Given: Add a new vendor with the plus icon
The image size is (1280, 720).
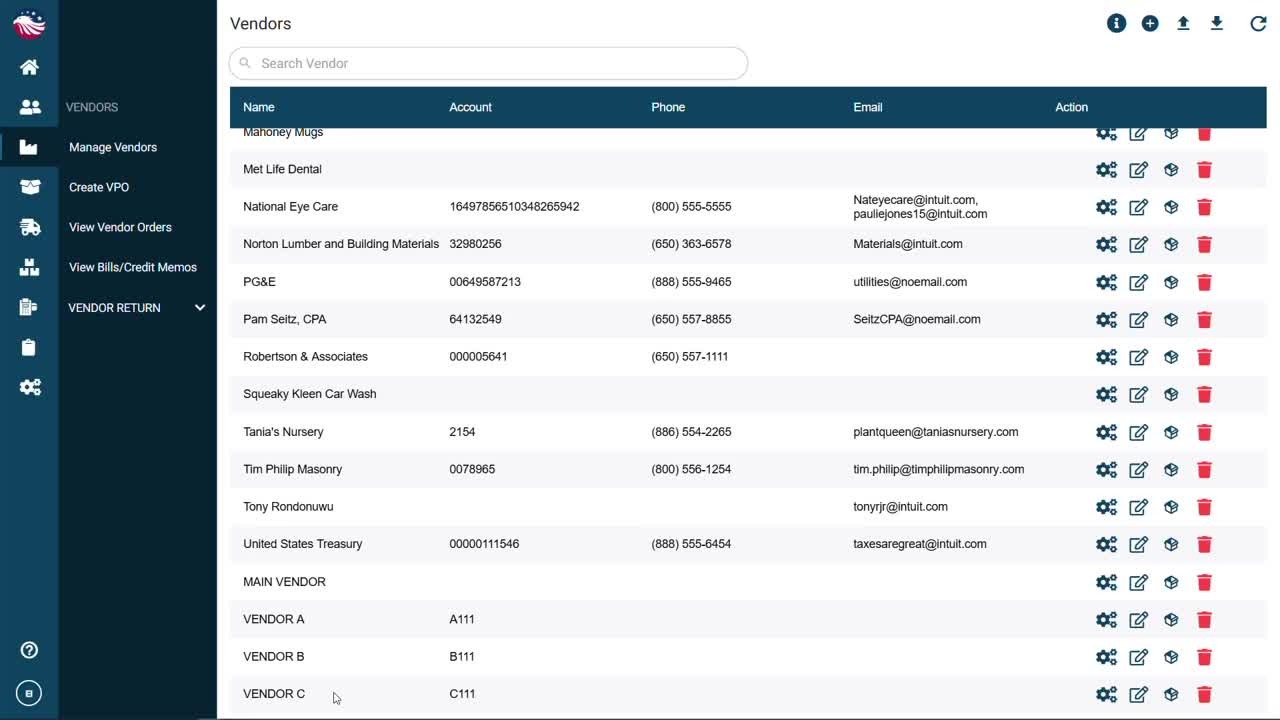Looking at the screenshot, I should tap(1150, 23).
